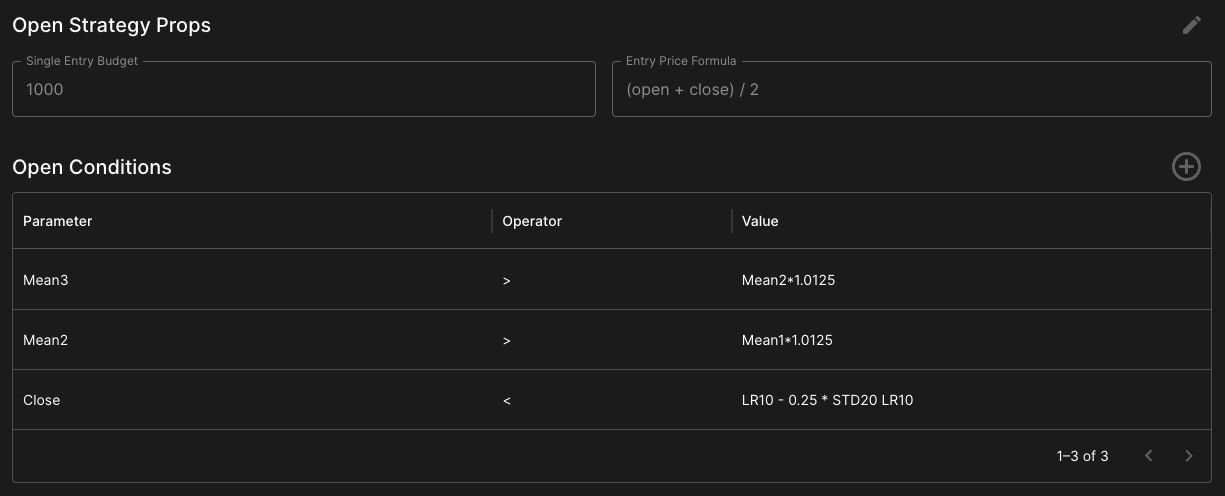Click the column separator between Parameter and Operator
The height and width of the screenshot is (496, 1225).
tap(492, 221)
